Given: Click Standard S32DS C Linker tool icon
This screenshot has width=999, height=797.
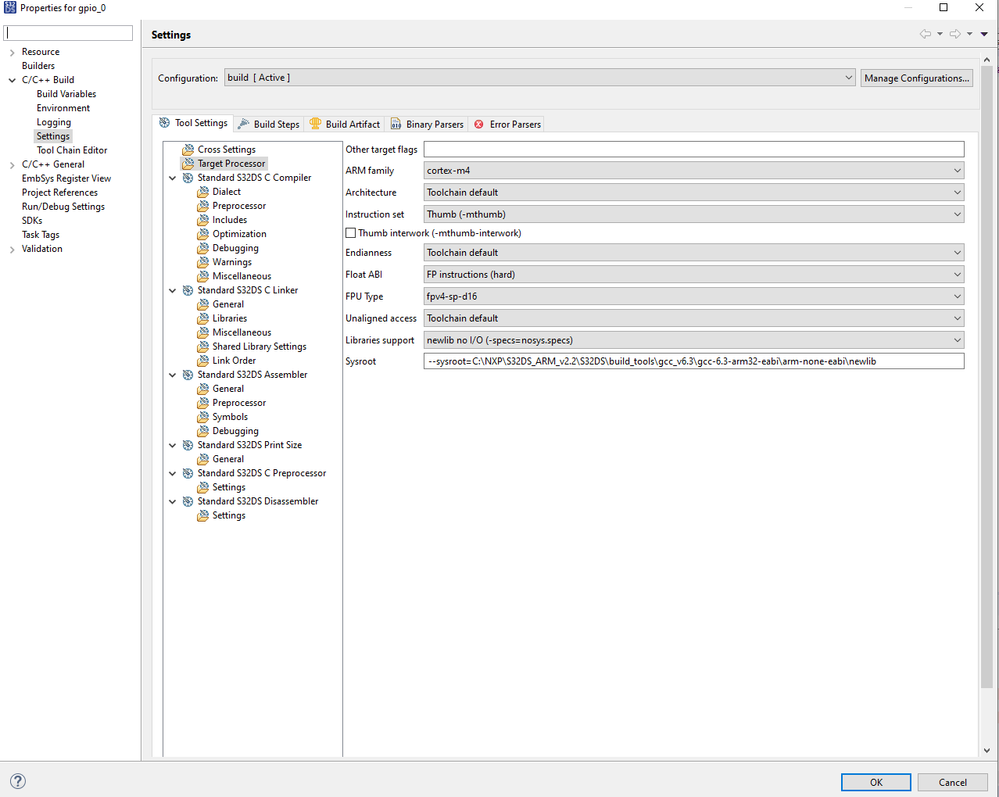Looking at the screenshot, I should [188, 290].
